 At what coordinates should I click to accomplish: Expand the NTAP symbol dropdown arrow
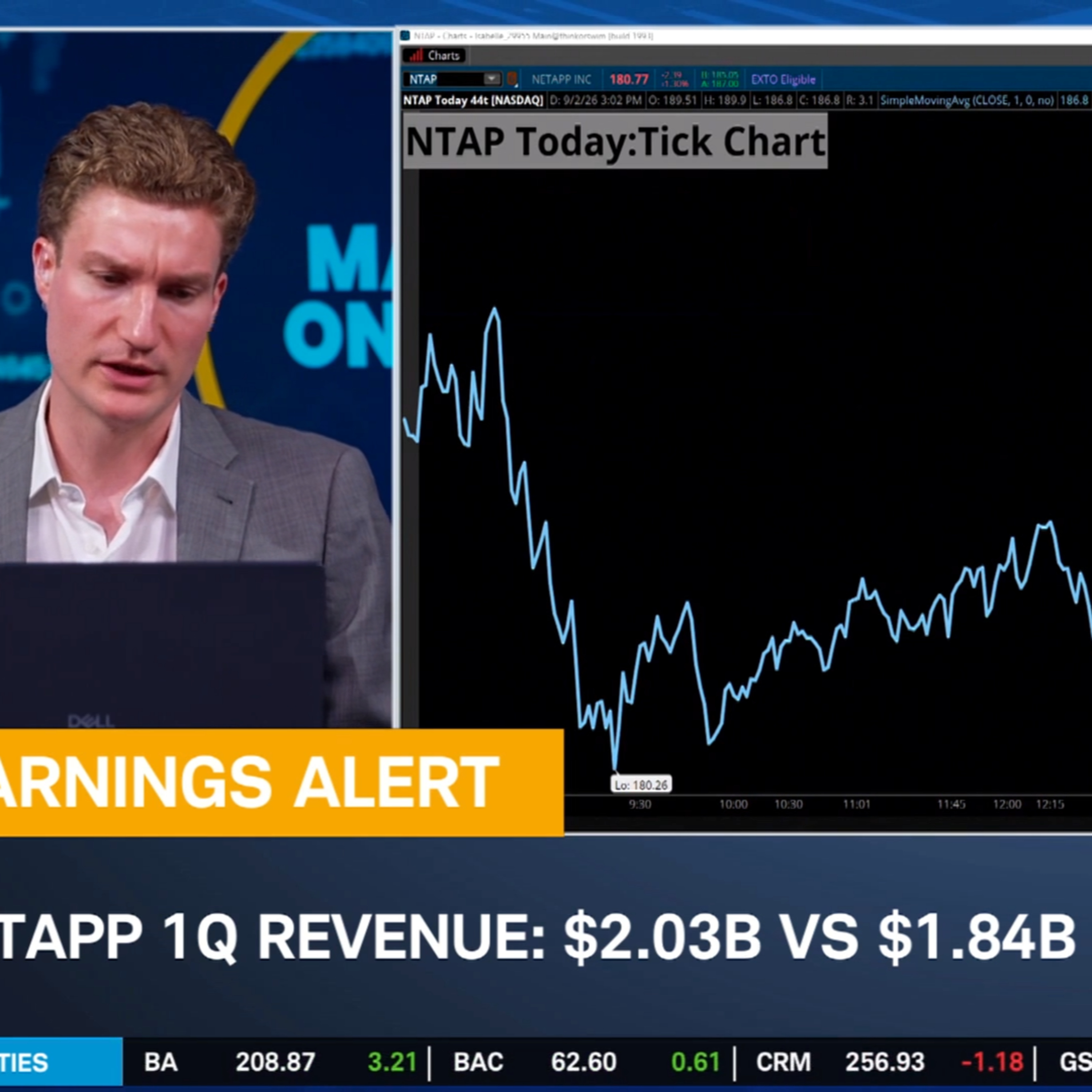[x=492, y=79]
